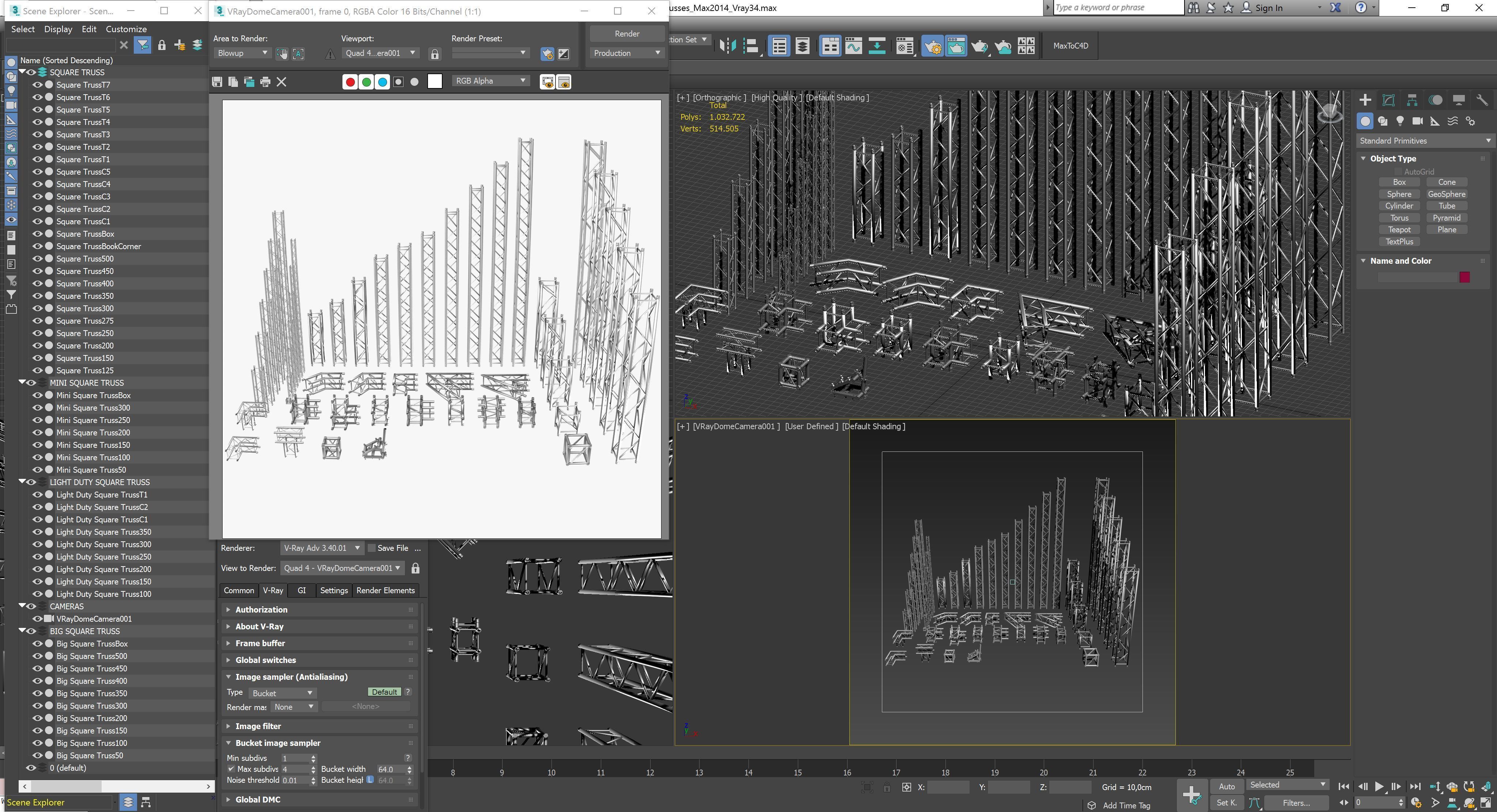Expand the Global switches rollout

pos(266,660)
